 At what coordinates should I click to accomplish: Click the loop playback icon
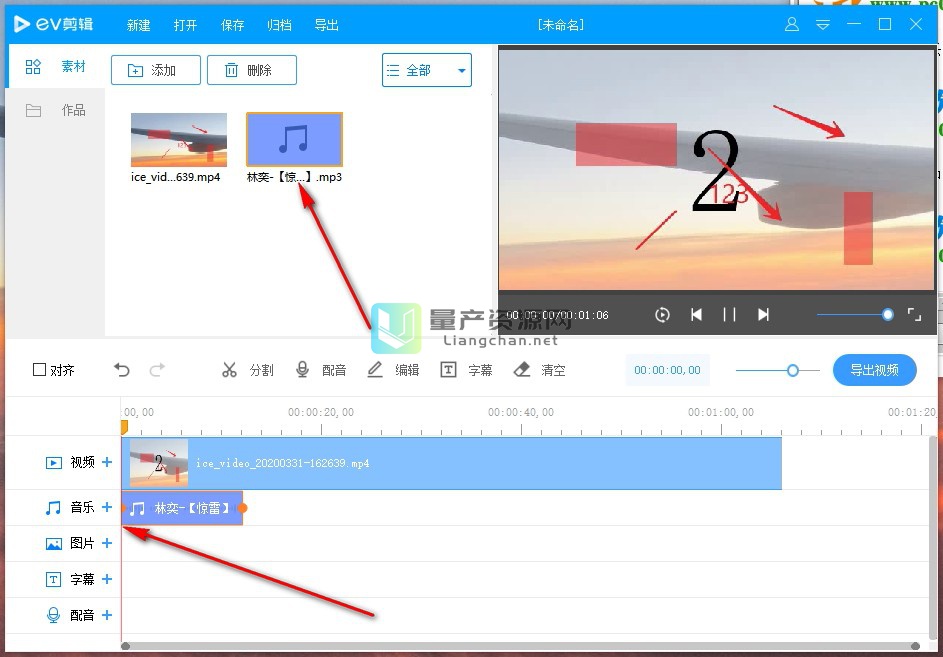(662, 315)
